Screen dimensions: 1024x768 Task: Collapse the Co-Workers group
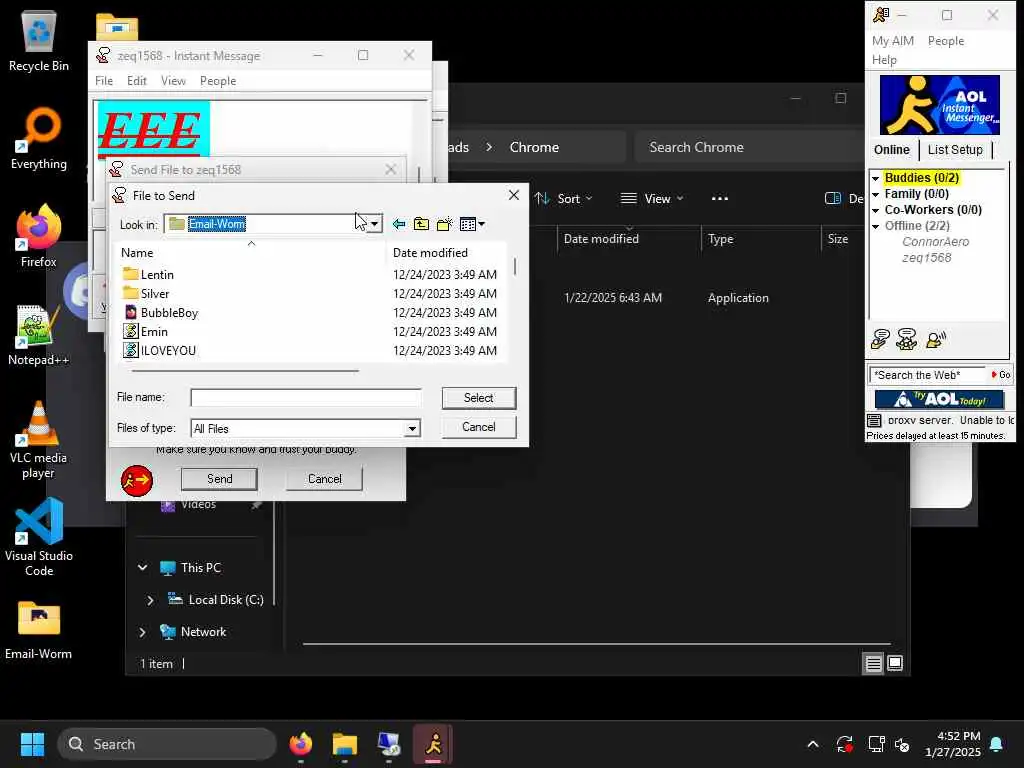coord(875,210)
